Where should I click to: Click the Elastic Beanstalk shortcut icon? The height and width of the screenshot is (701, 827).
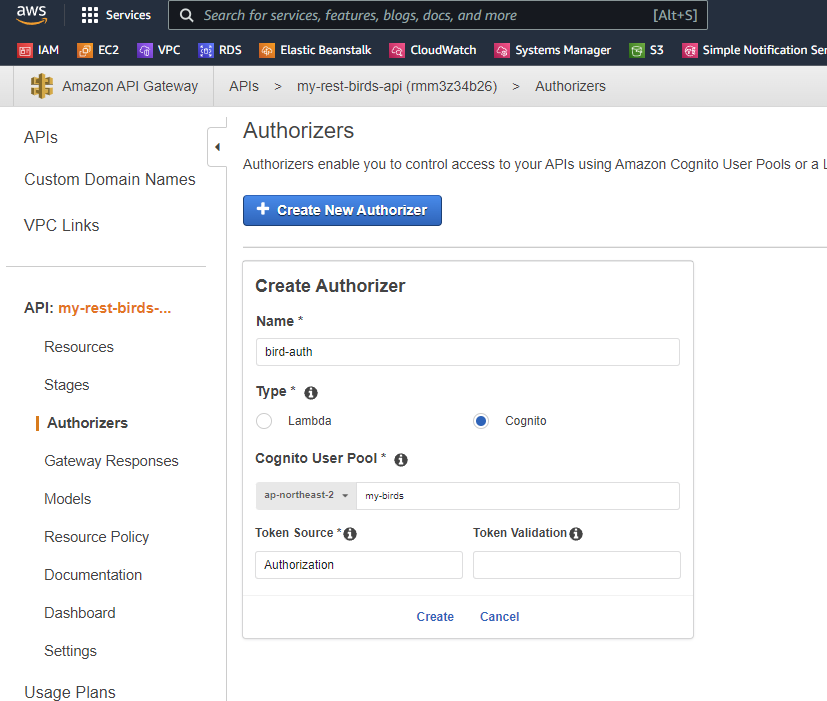[267, 51]
